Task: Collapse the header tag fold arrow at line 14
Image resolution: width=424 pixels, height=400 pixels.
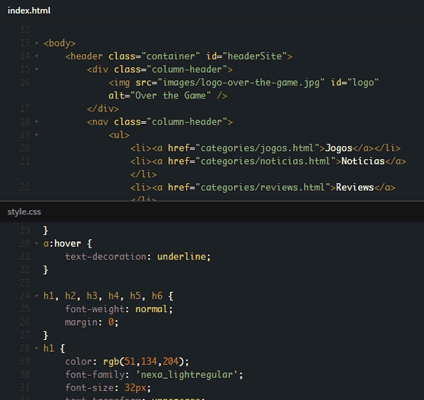Action: pos(37,56)
